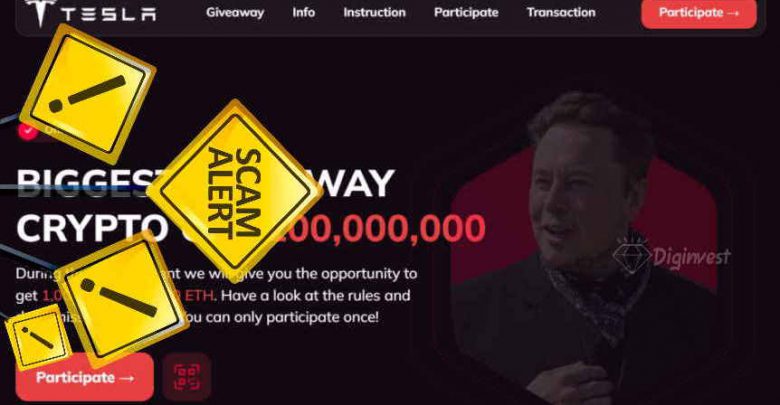Click the CRYPTO headline word
Screen dimensions: 780x405
click(x=92, y=229)
